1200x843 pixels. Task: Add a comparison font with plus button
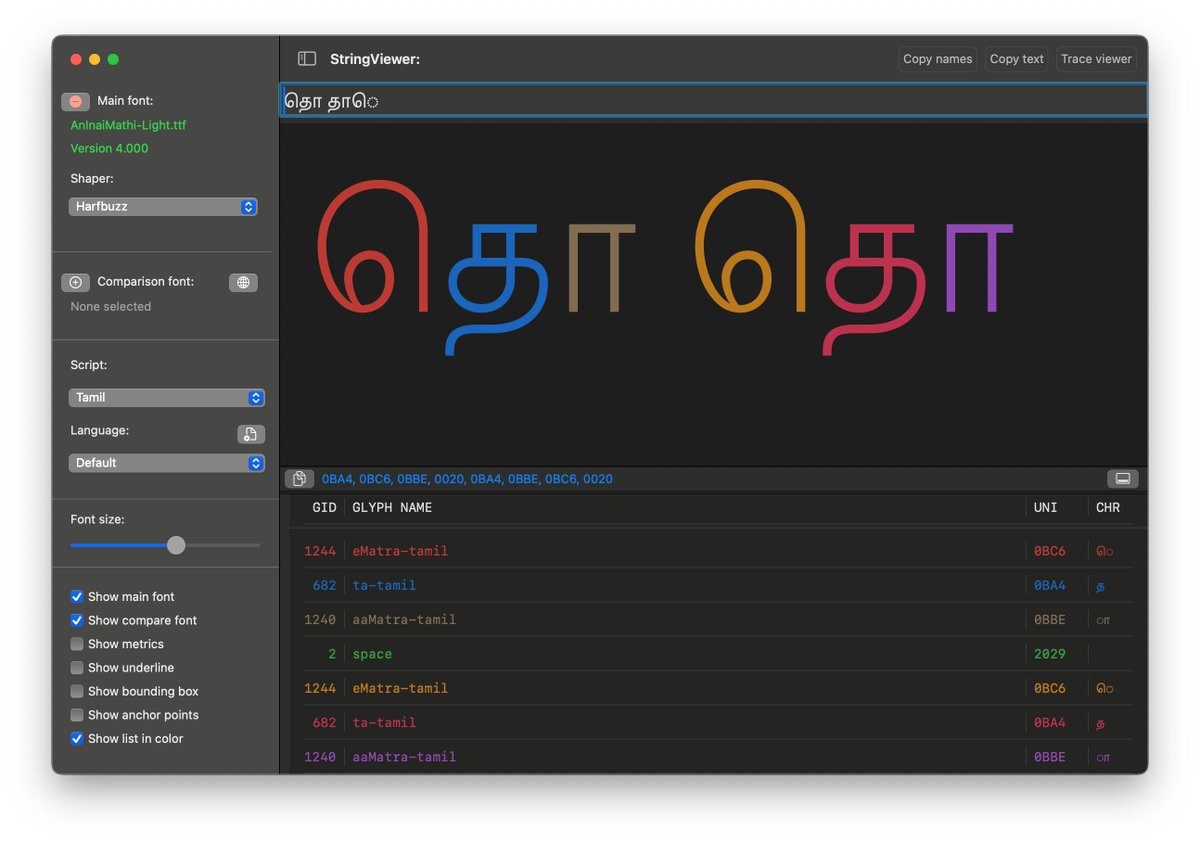[75, 282]
